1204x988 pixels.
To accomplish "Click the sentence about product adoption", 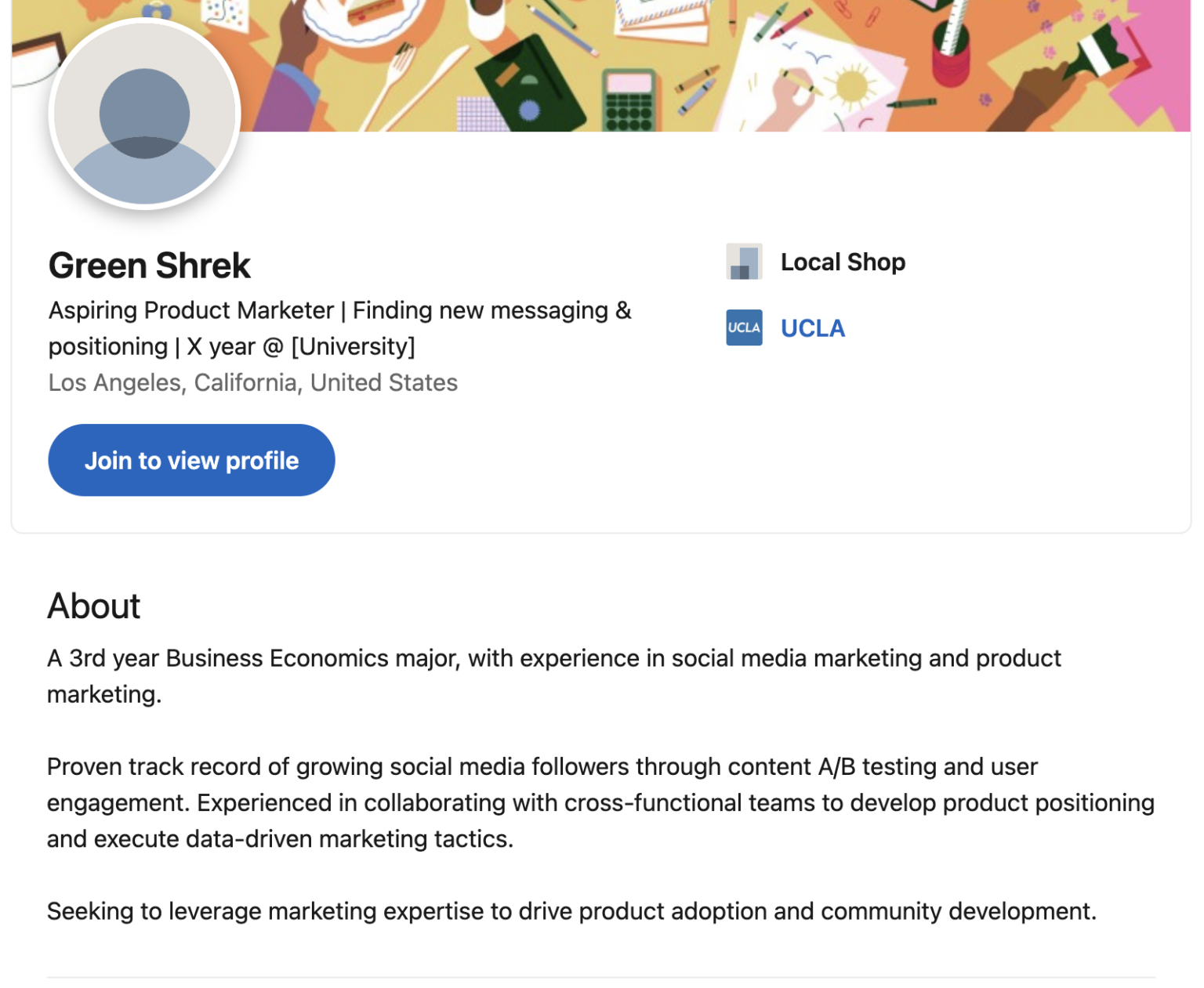I will coord(572,910).
